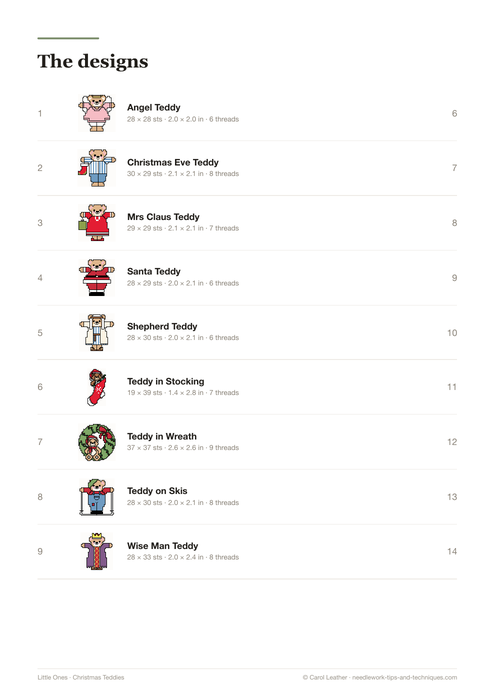Click page number 14 for Wise Man Teddy
This screenshot has height=700, width=495.
[x=452, y=551]
